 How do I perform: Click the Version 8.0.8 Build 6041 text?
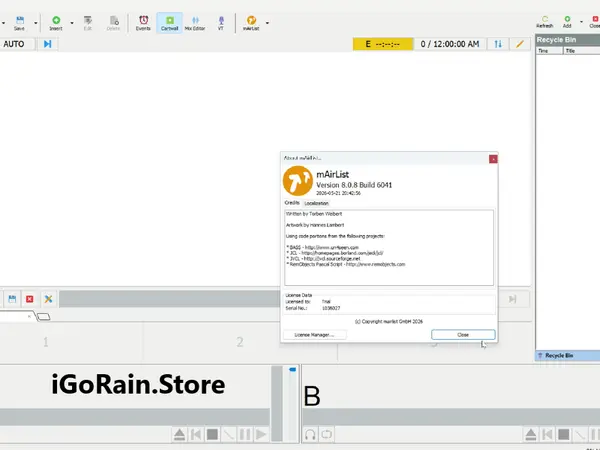click(354, 185)
